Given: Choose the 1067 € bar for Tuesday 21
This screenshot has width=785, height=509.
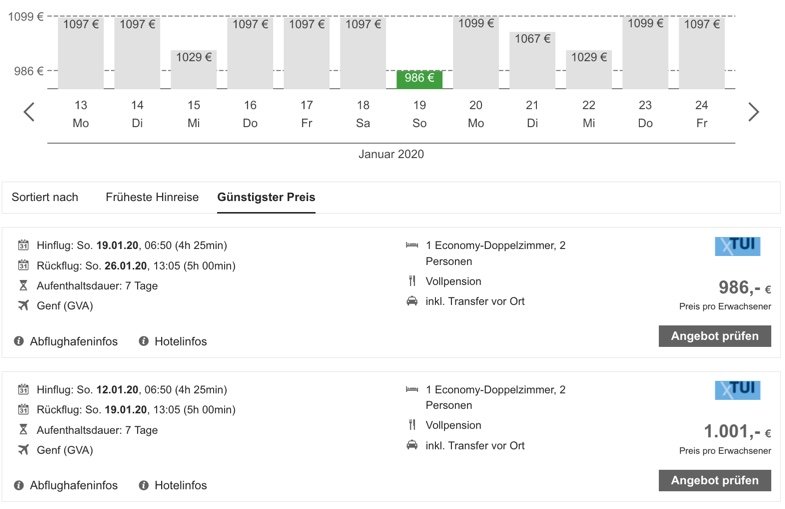Looking at the screenshot, I should tap(532, 60).
